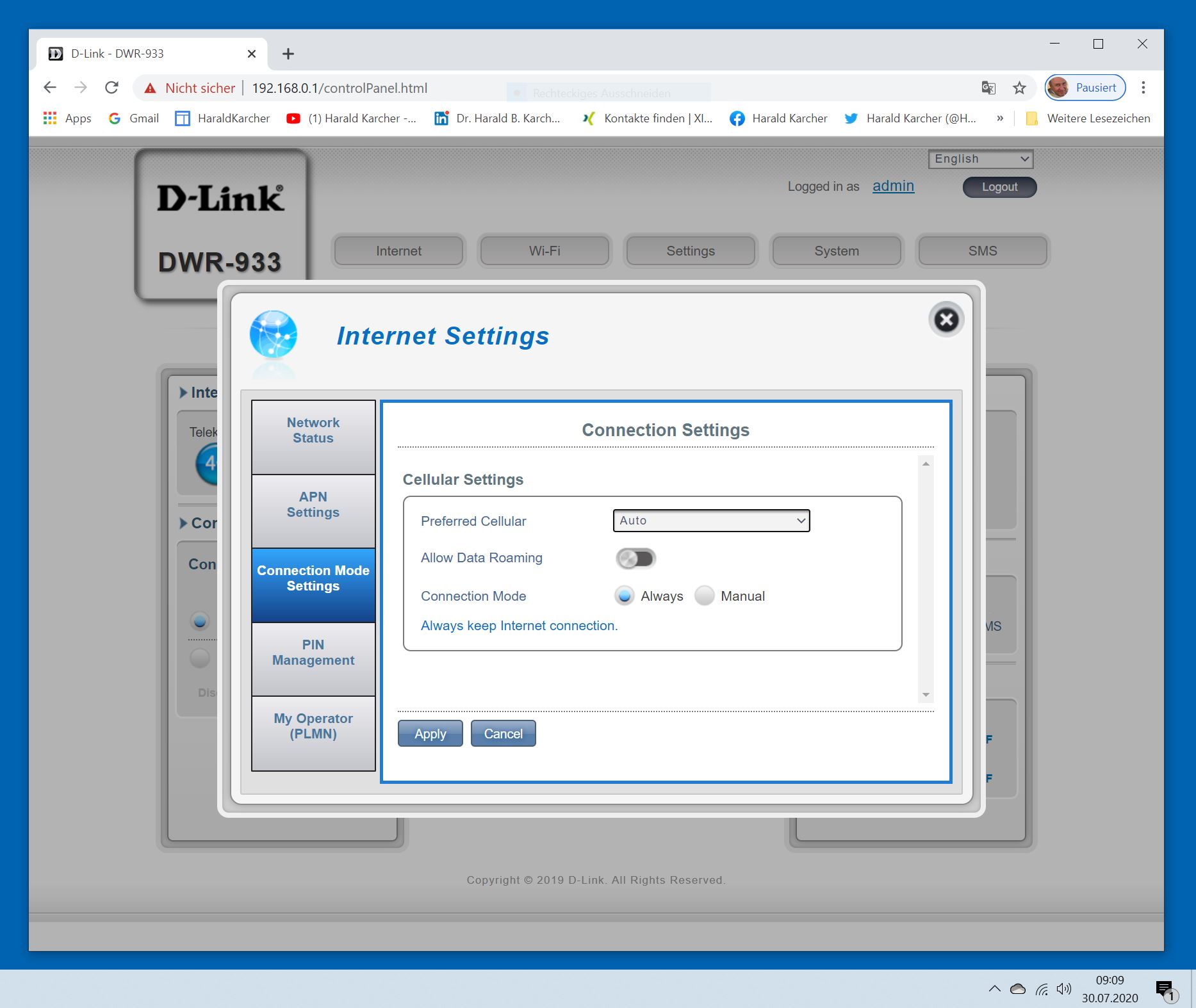Bookmark this page with the star

click(1019, 88)
